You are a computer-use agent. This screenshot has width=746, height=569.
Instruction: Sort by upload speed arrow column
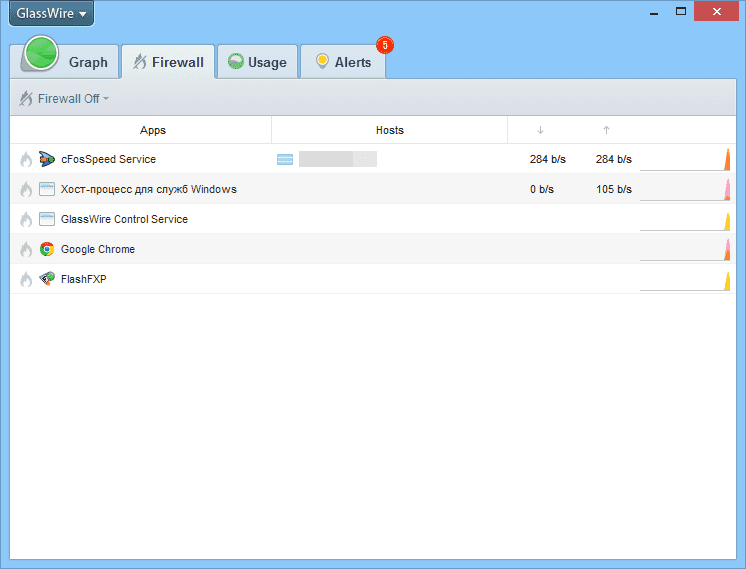606,130
